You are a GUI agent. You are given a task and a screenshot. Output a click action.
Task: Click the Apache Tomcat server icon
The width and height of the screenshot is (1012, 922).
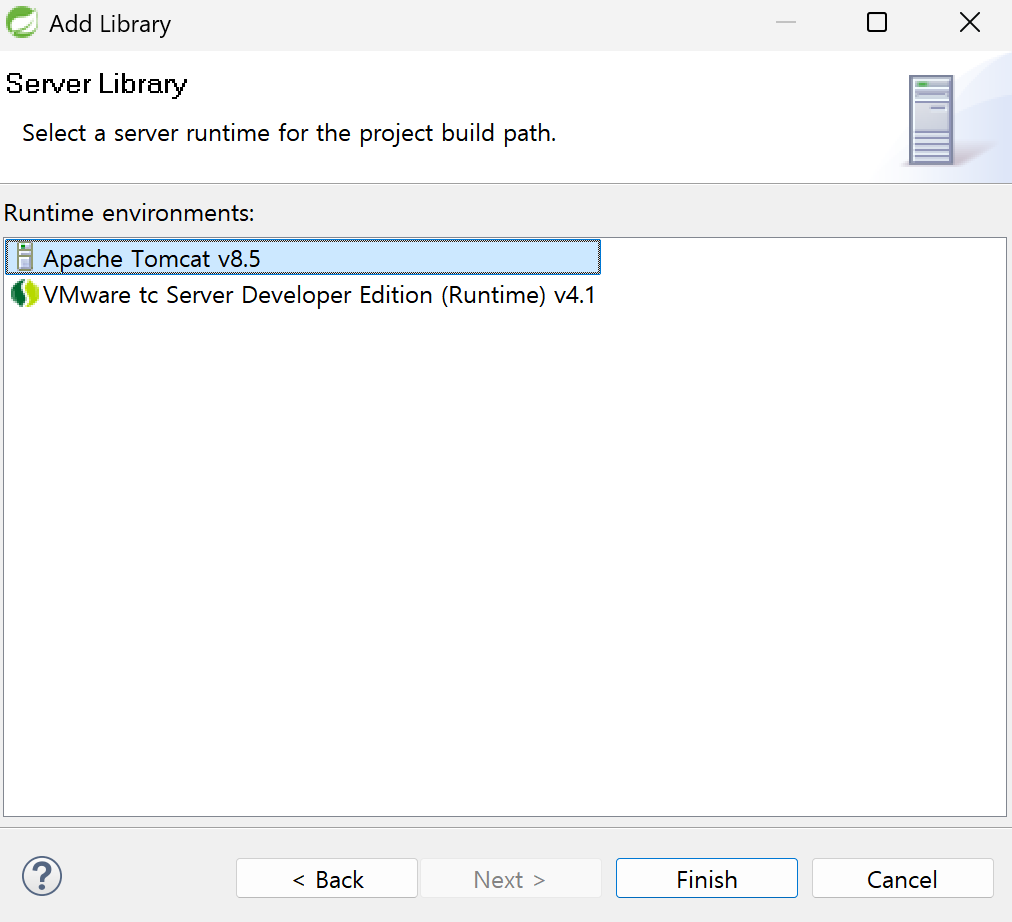[x=25, y=257]
